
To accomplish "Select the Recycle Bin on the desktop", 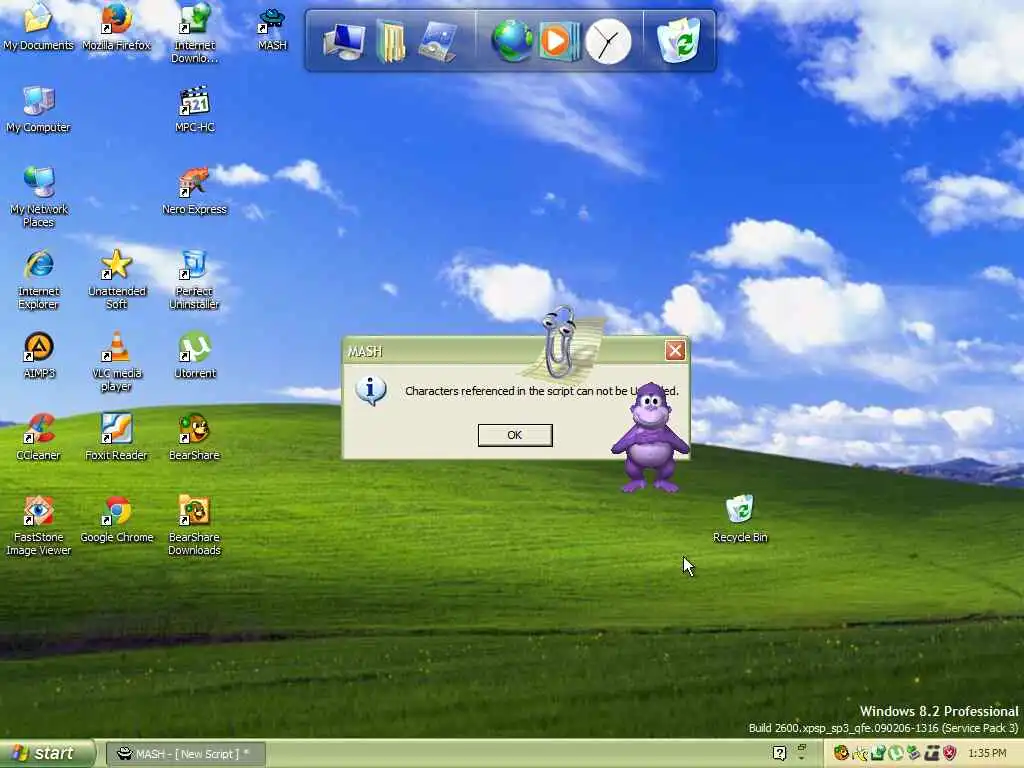I will (x=740, y=520).
